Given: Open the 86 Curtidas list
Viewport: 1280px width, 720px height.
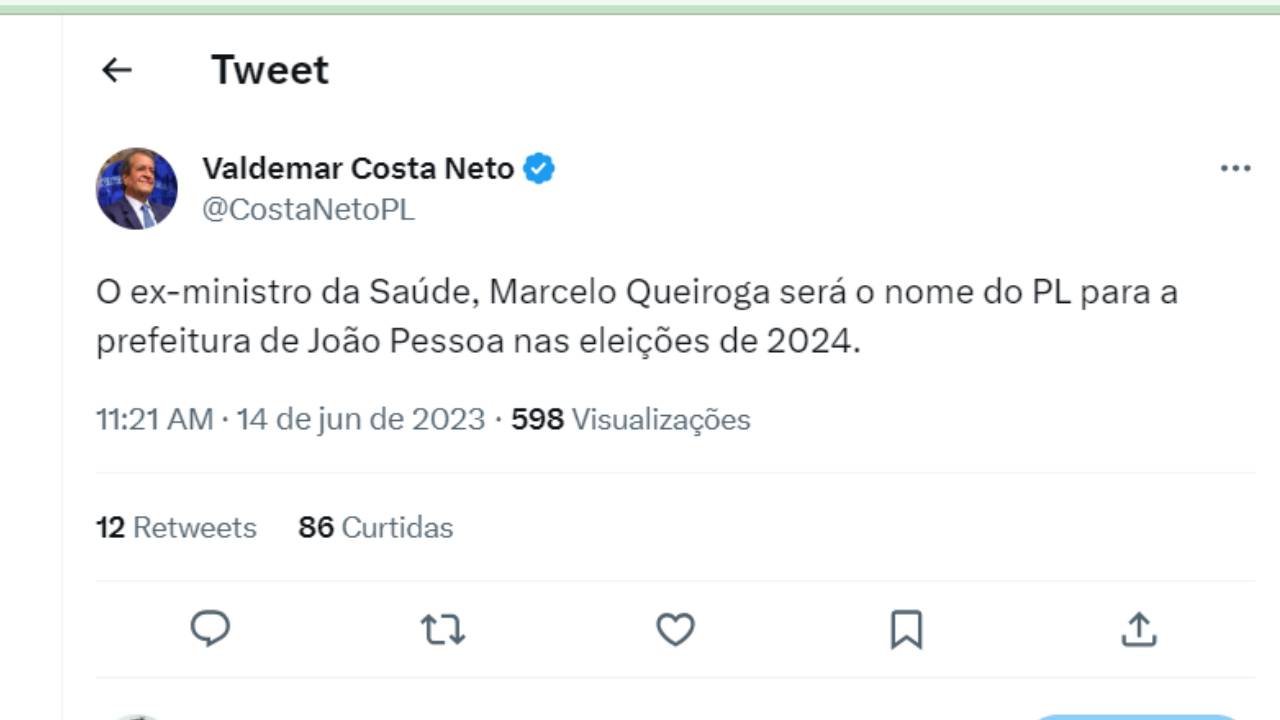Looking at the screenshot, I should click(376, 528).
